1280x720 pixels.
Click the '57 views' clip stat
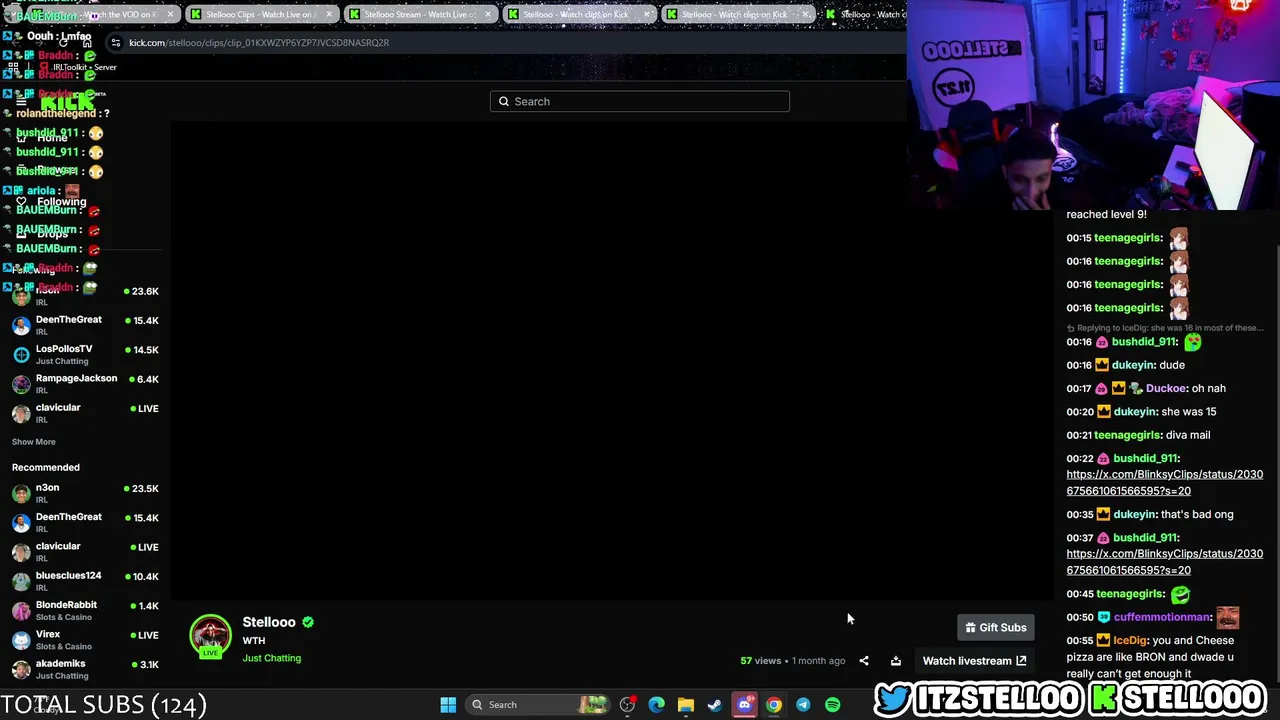pos(760,661)
